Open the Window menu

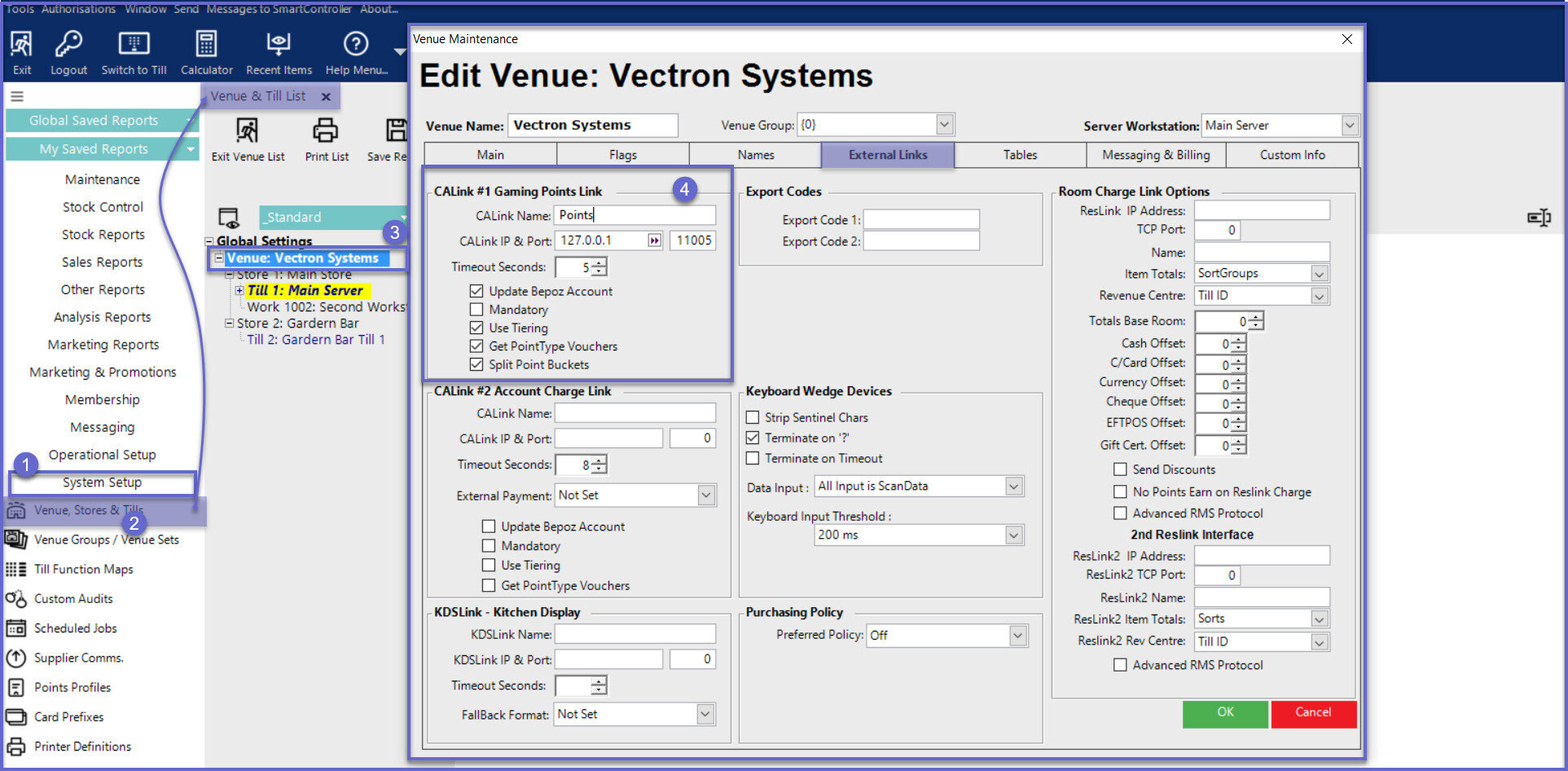click(x=146, y=9)
